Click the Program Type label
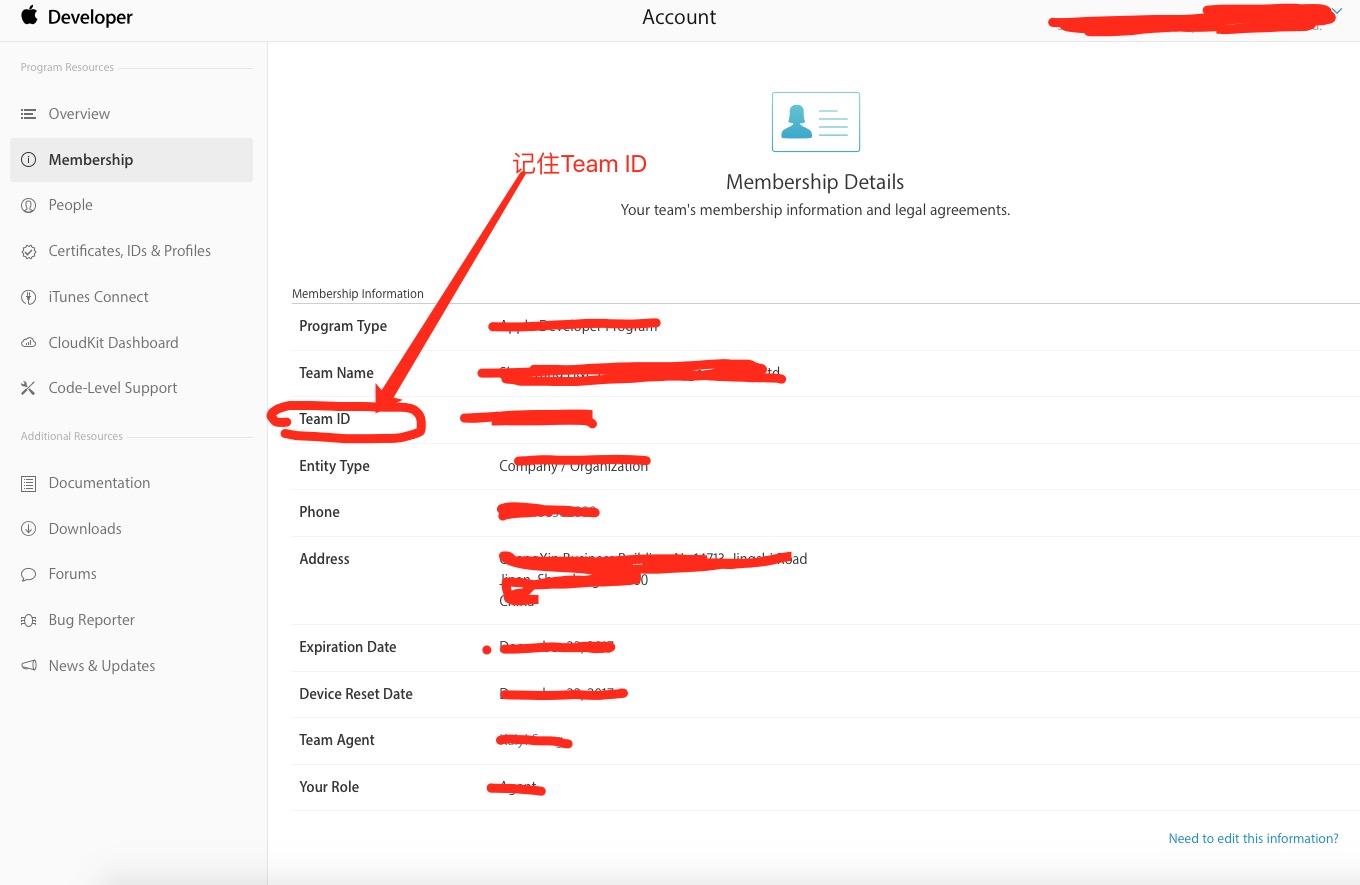 [x=343, y=326]
